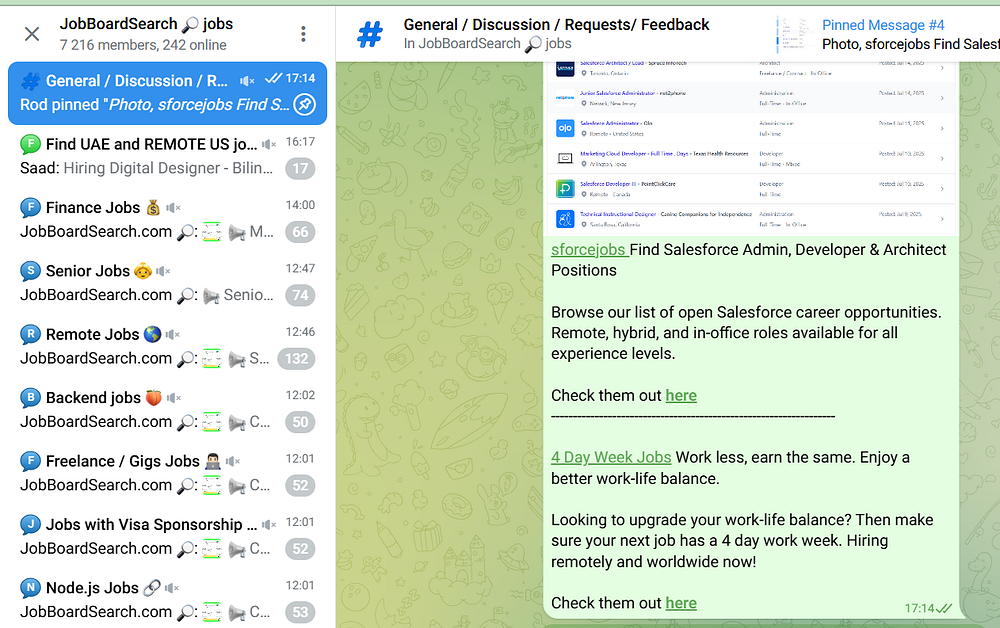Image resolution: width=1000 pixels, height=628 pixels.
Task: Open the 4 Day Week Jobs link
Action: [x=611, y=457]
